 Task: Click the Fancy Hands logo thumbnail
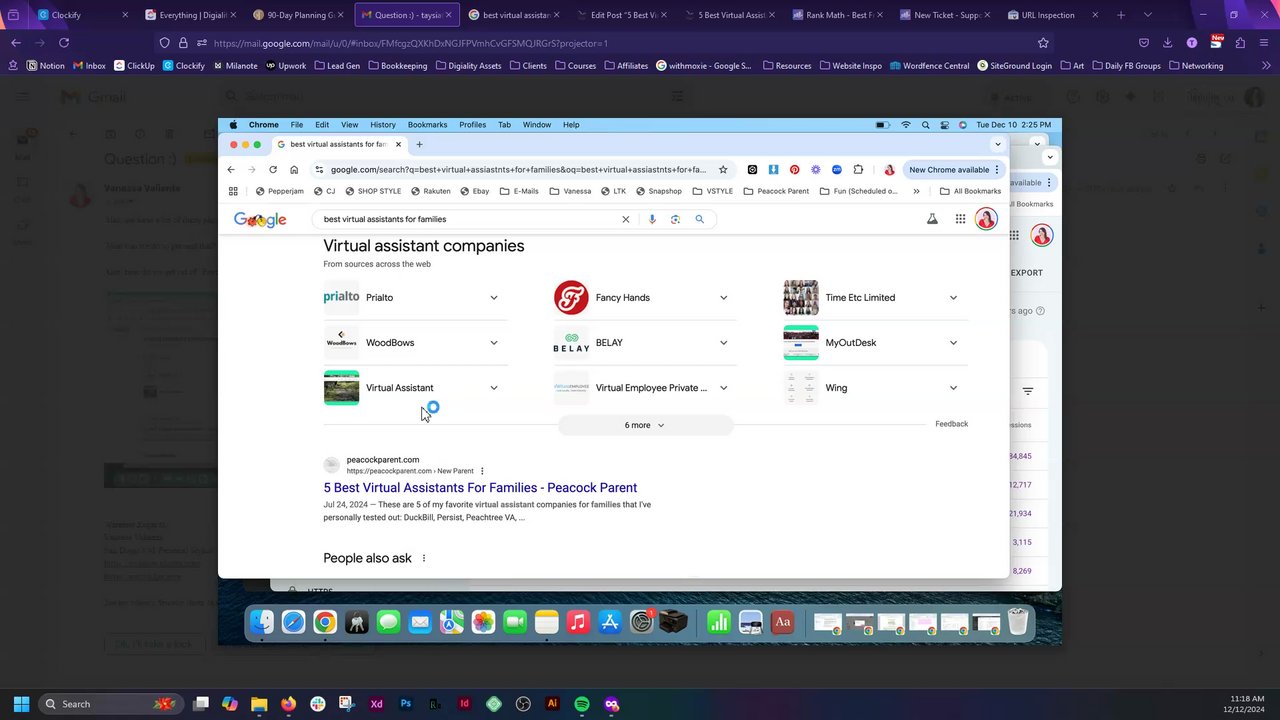click(x=571, y=298)
